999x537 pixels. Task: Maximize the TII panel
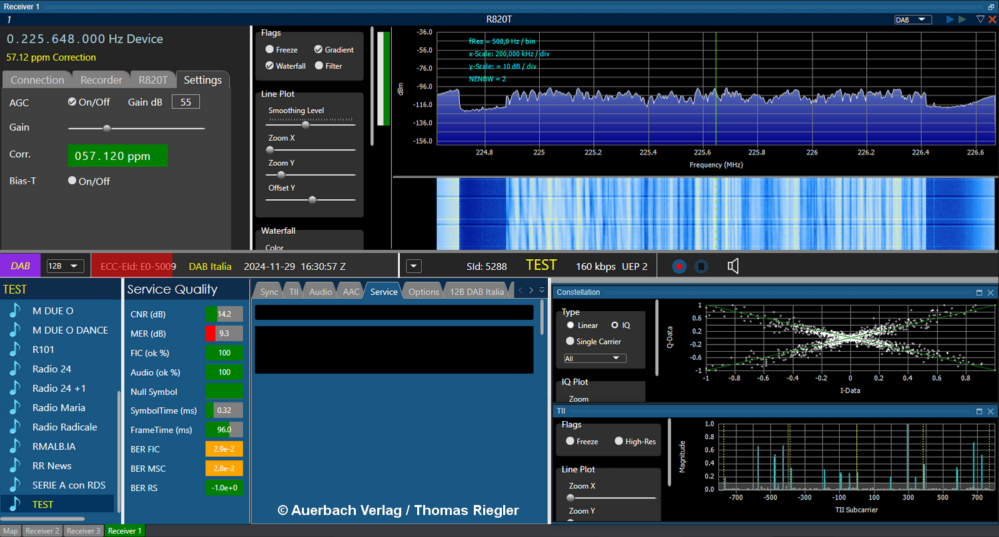pyautogui.click(x=979, y=412)
